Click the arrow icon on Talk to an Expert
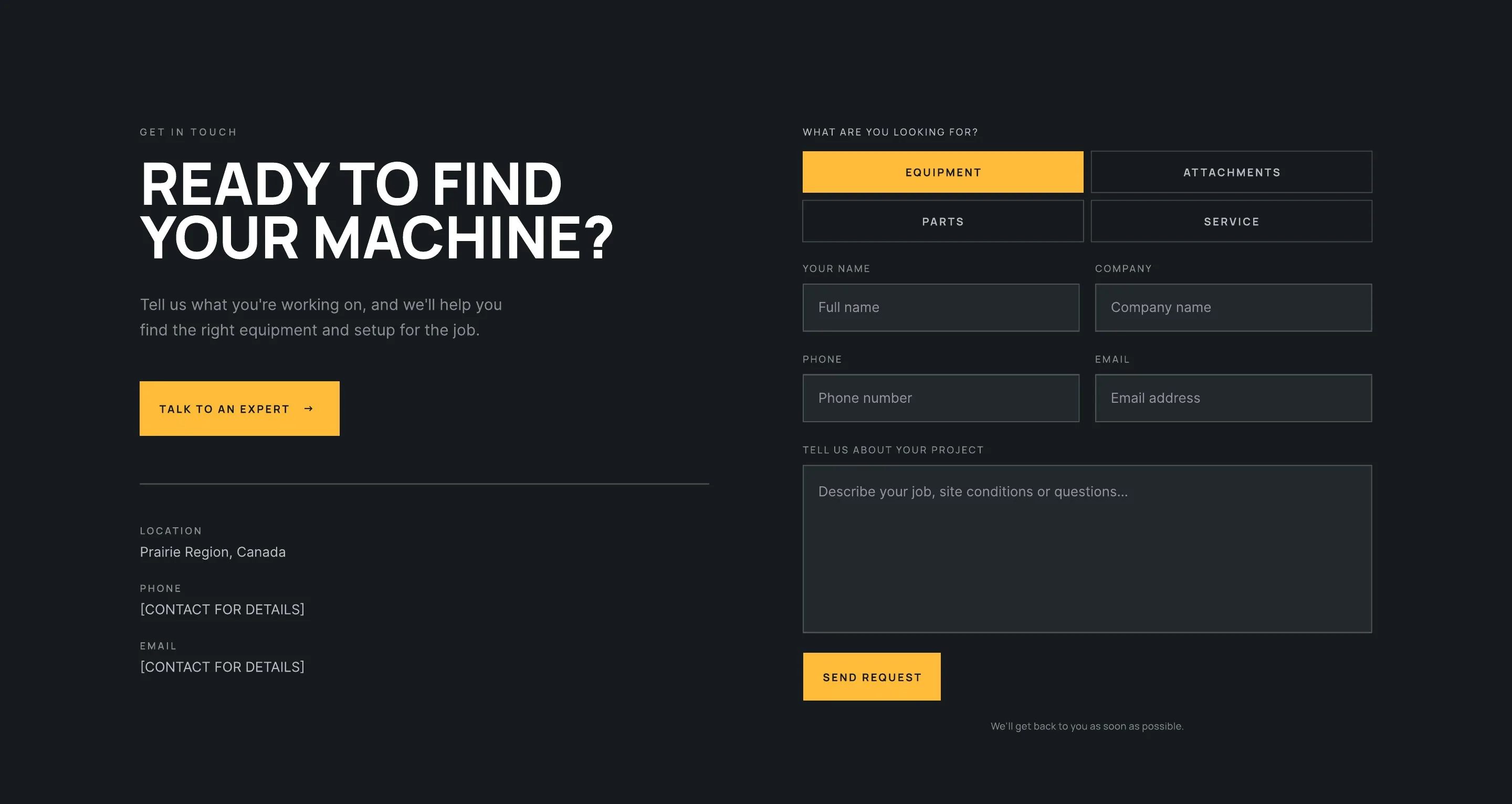This screenshot has height=804, width=1512. click(x=309, y=409)
